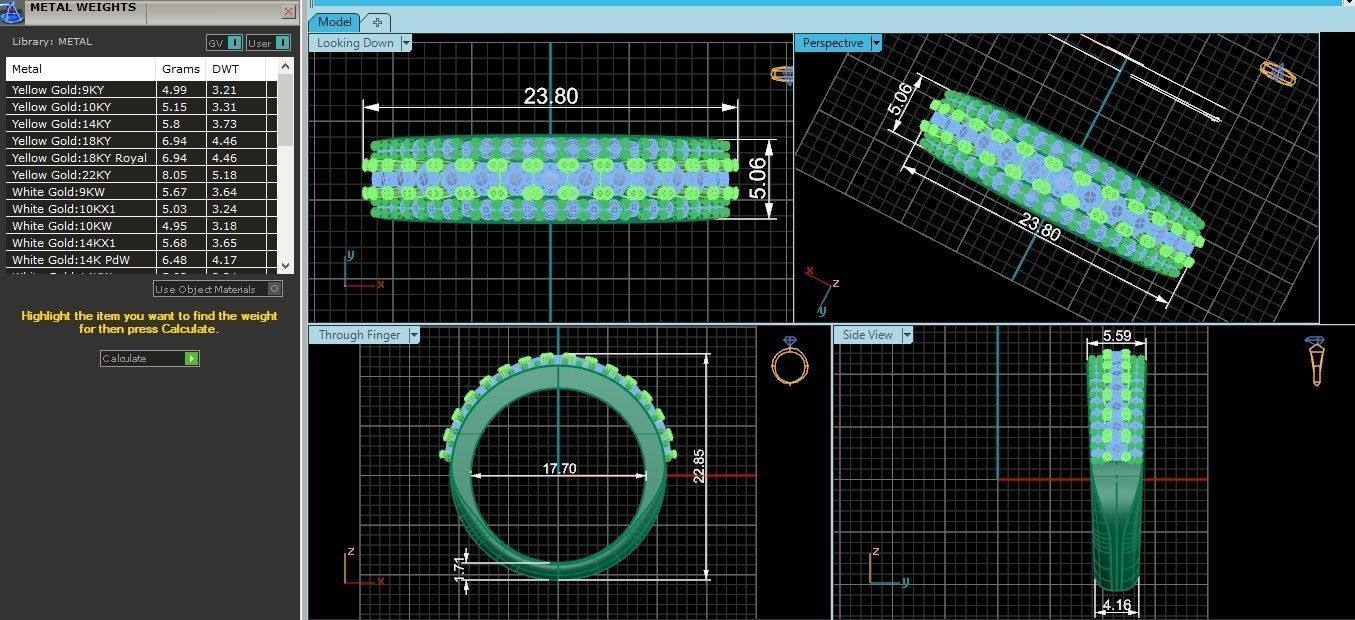Click the ring side-profile icon in Side View
This screenshot has height=620, width=1355.
coord(1315,361)
